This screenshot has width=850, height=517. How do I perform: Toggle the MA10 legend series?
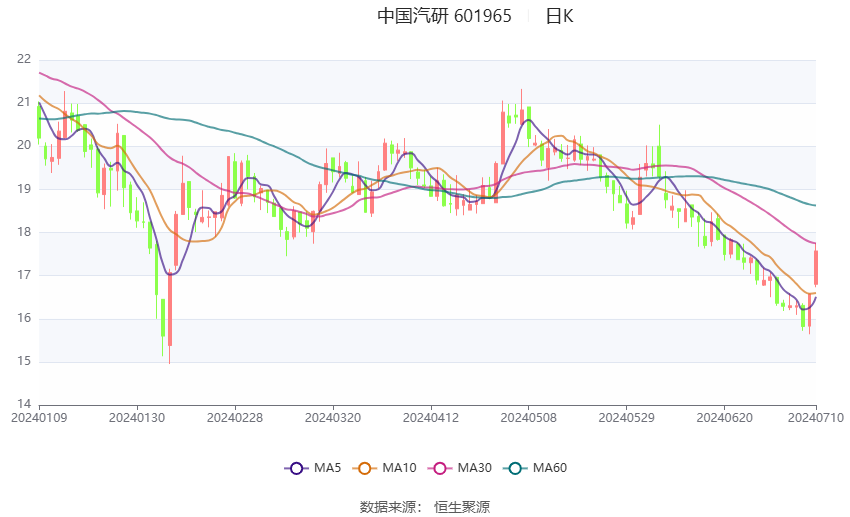point(384,468)
